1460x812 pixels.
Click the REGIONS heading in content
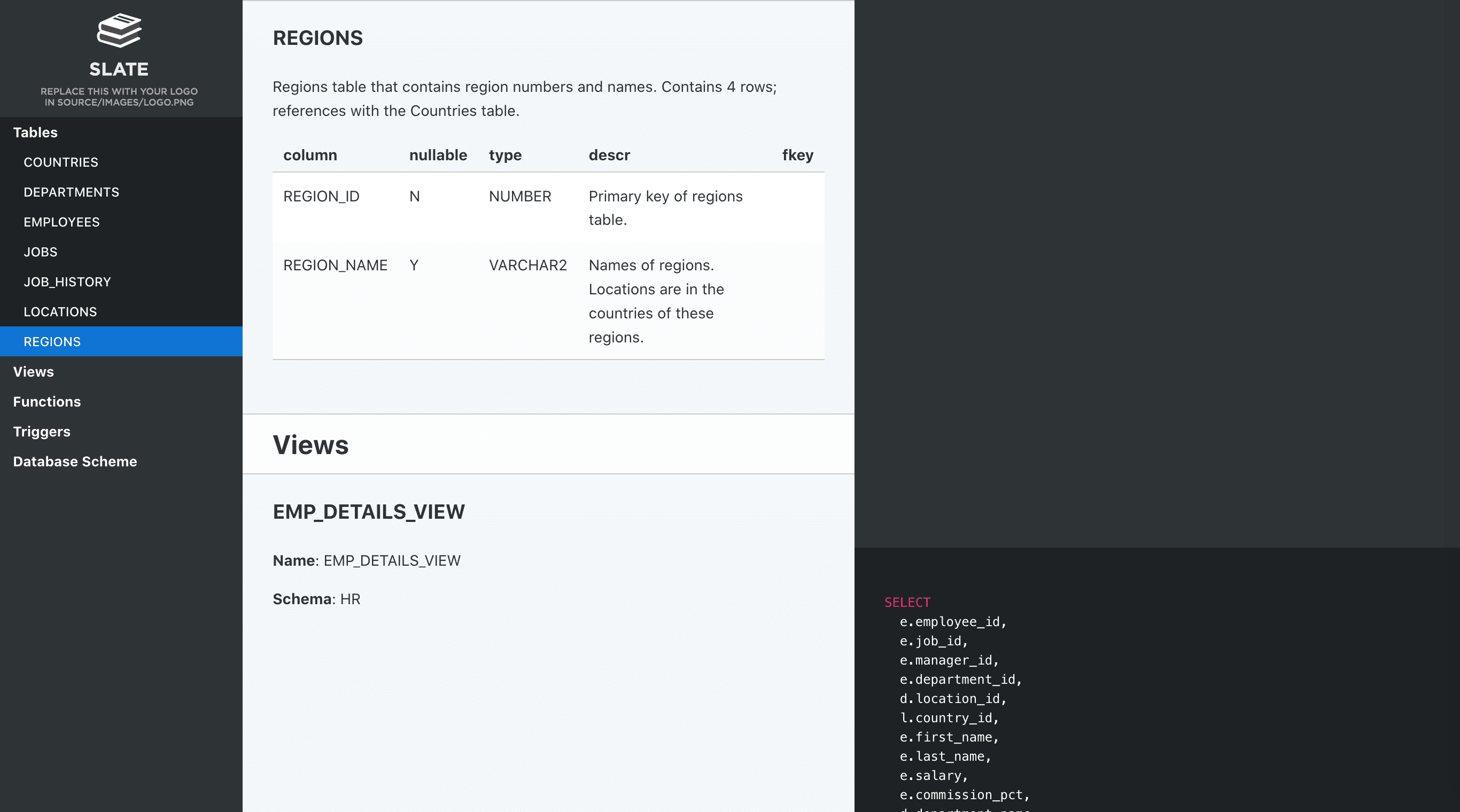317,38
